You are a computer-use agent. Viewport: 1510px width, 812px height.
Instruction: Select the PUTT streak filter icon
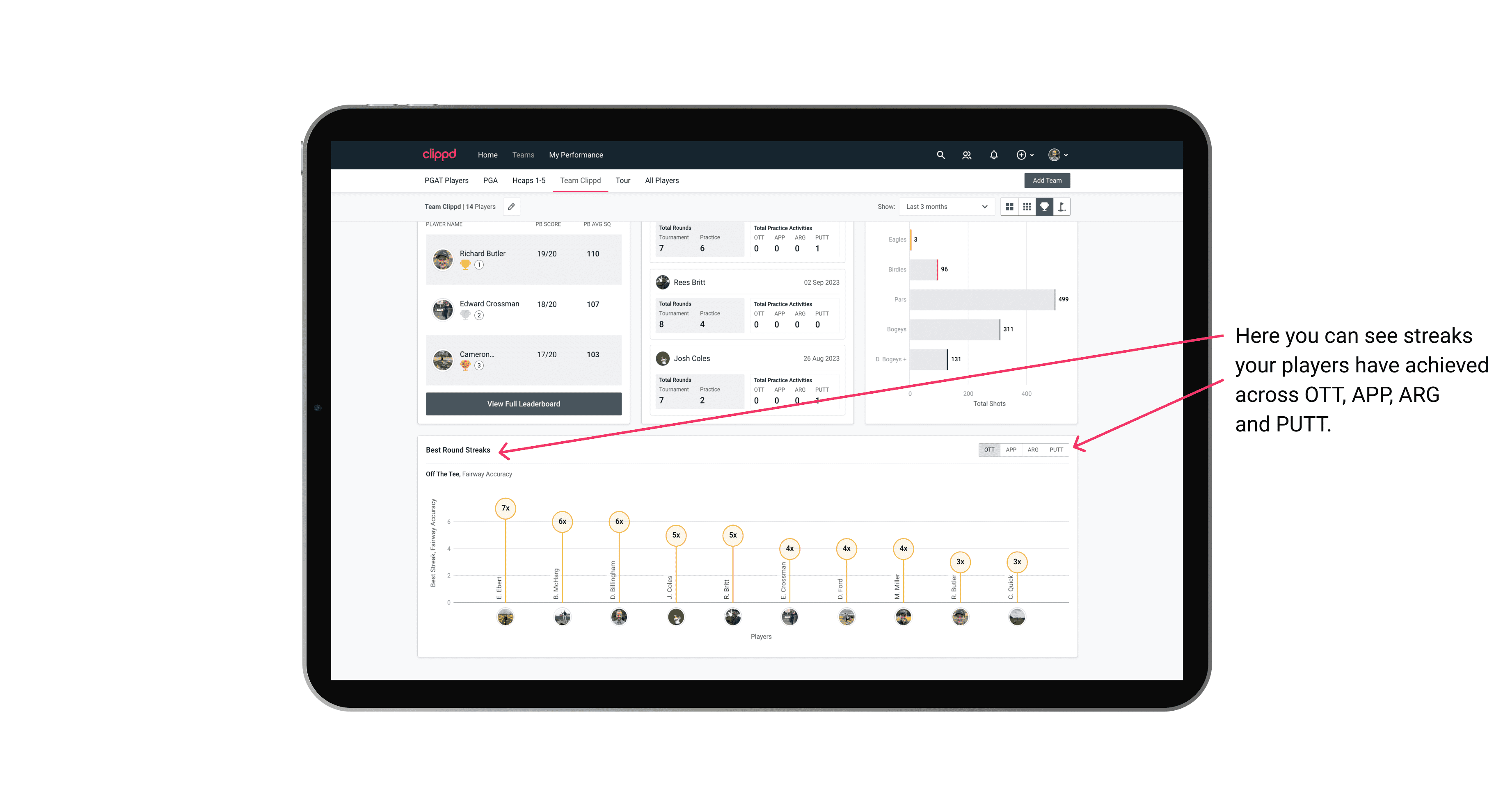1057,449
